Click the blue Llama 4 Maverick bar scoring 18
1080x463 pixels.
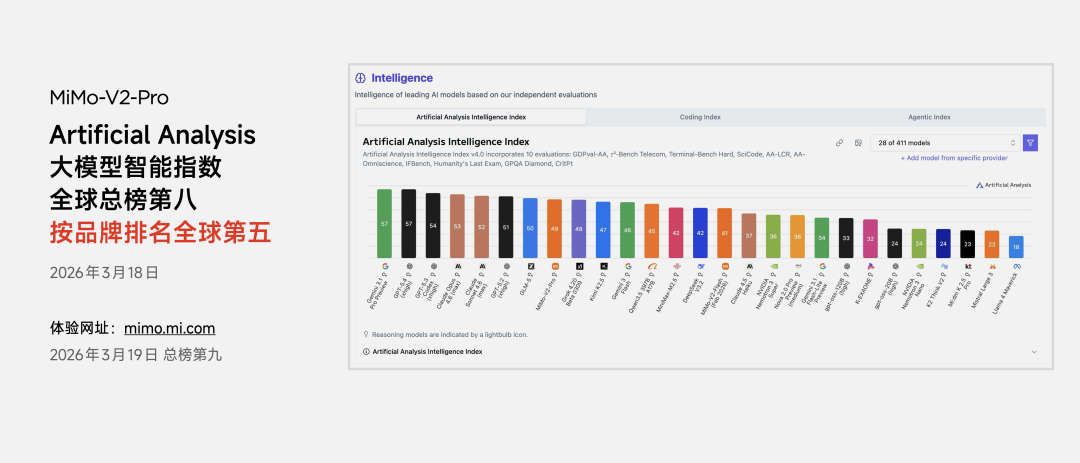[x=1016, y=246]
